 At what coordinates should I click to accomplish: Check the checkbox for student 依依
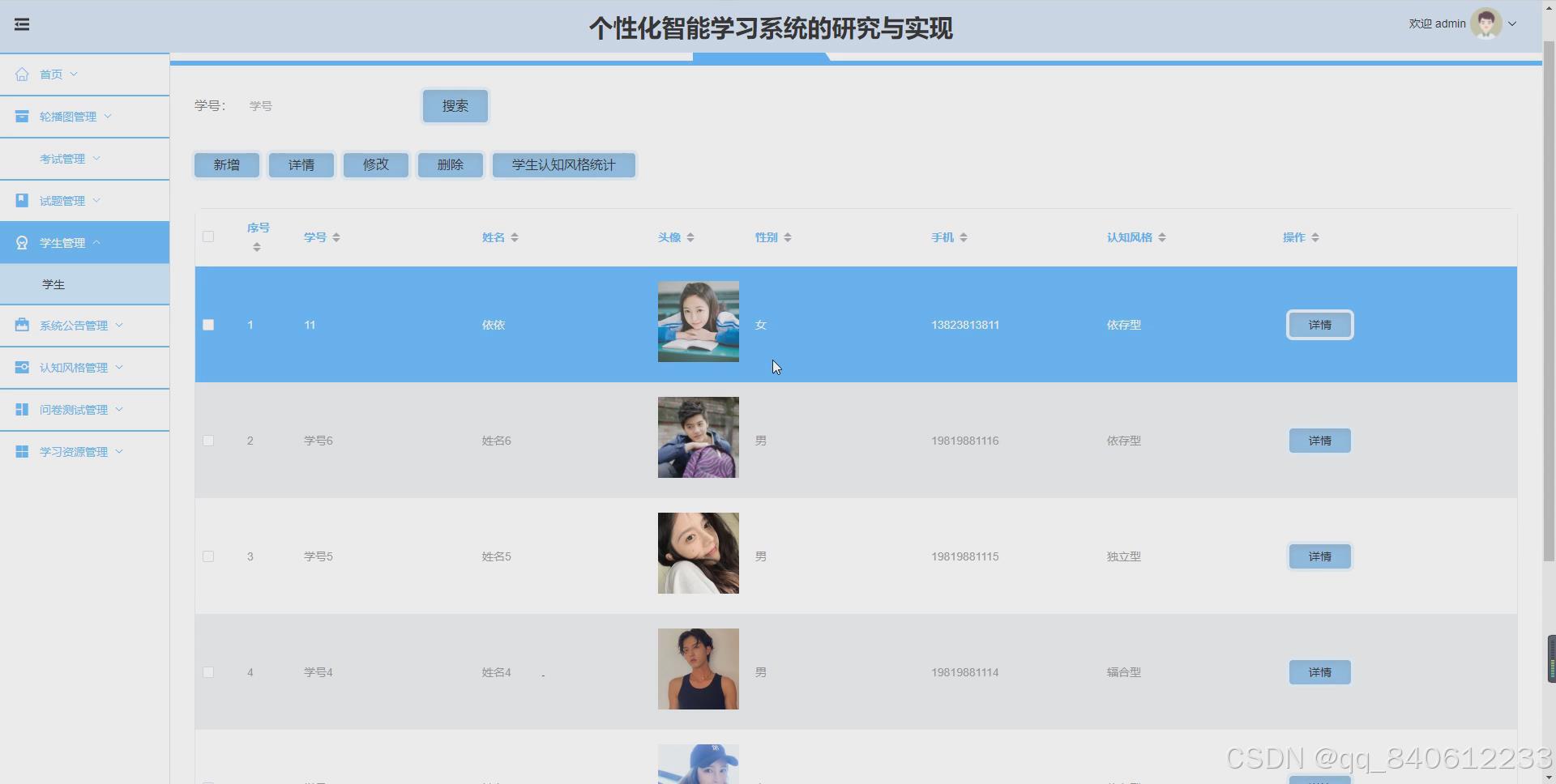208,325
